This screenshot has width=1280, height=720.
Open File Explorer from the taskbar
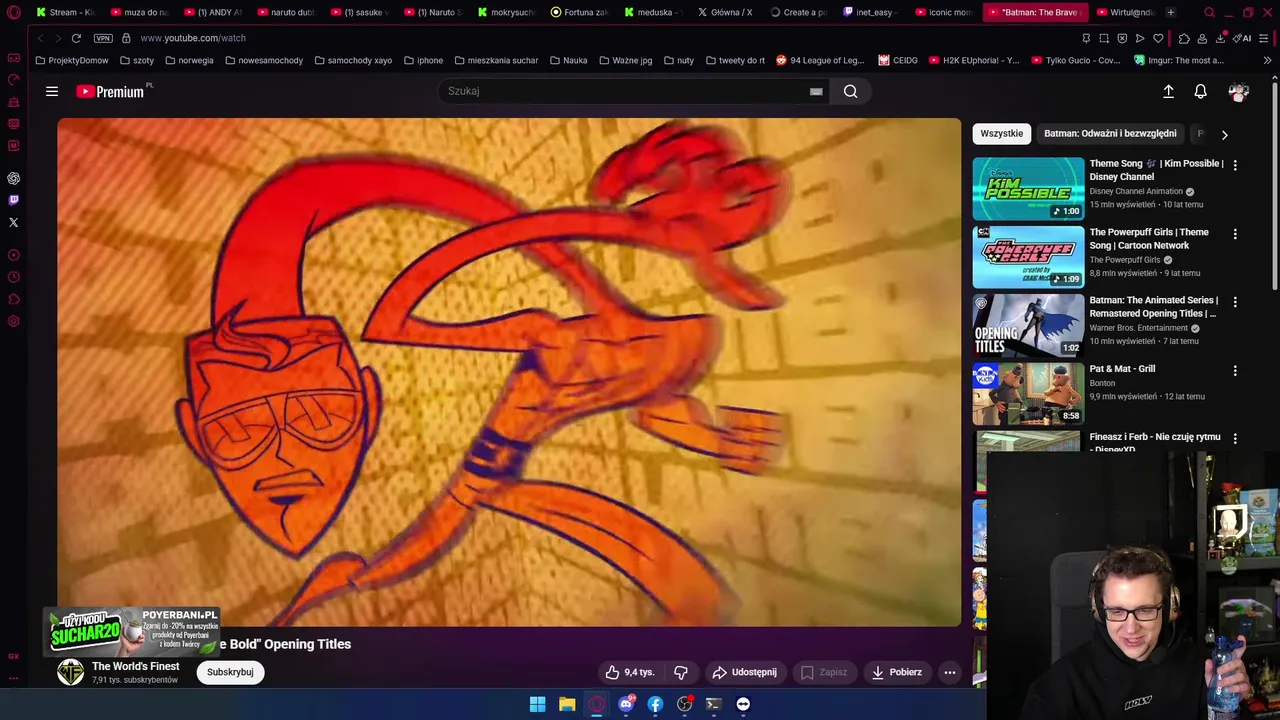pyautogui.click(x=567, y=704)
